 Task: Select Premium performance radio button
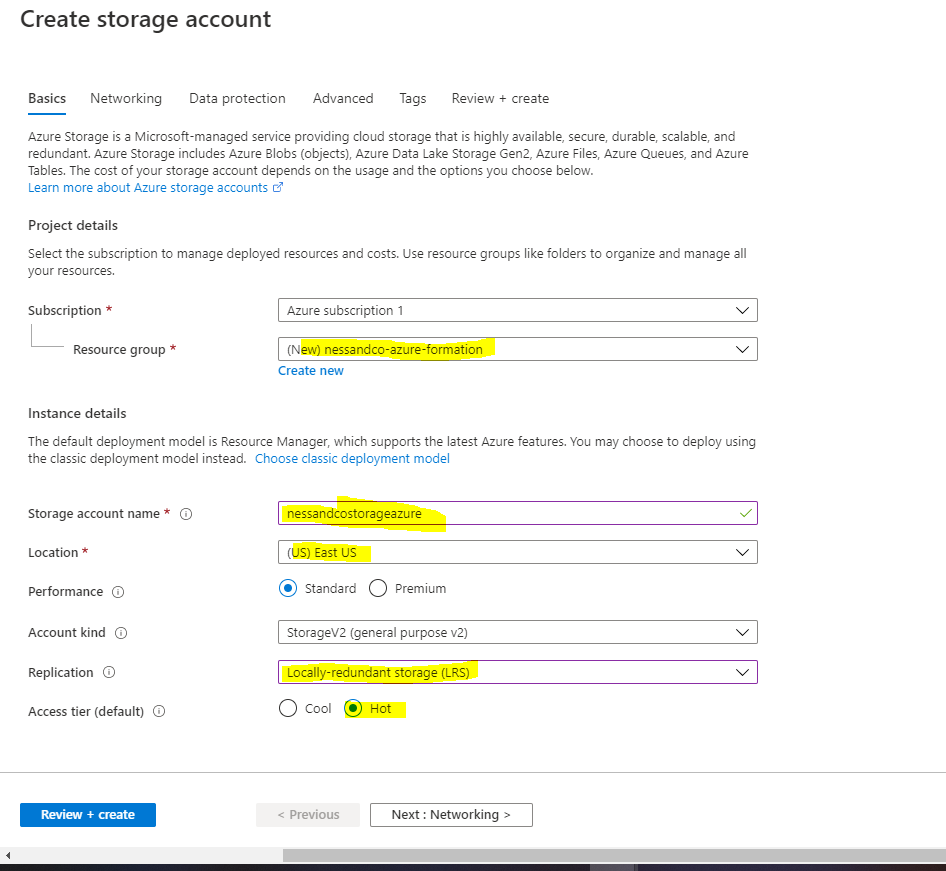pos(378,588)
